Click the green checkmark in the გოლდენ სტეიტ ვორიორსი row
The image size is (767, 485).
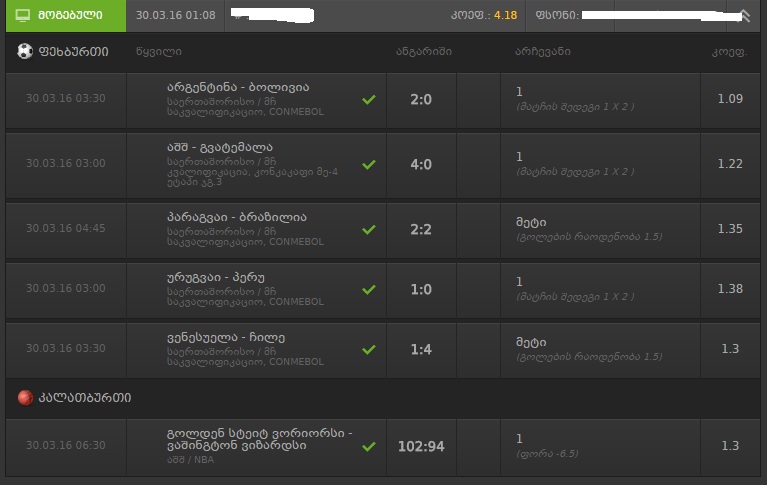[x=369, y=446]
